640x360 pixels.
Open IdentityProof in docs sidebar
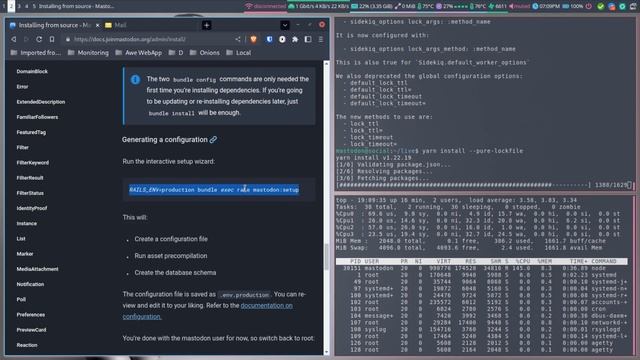coord(32,208)
